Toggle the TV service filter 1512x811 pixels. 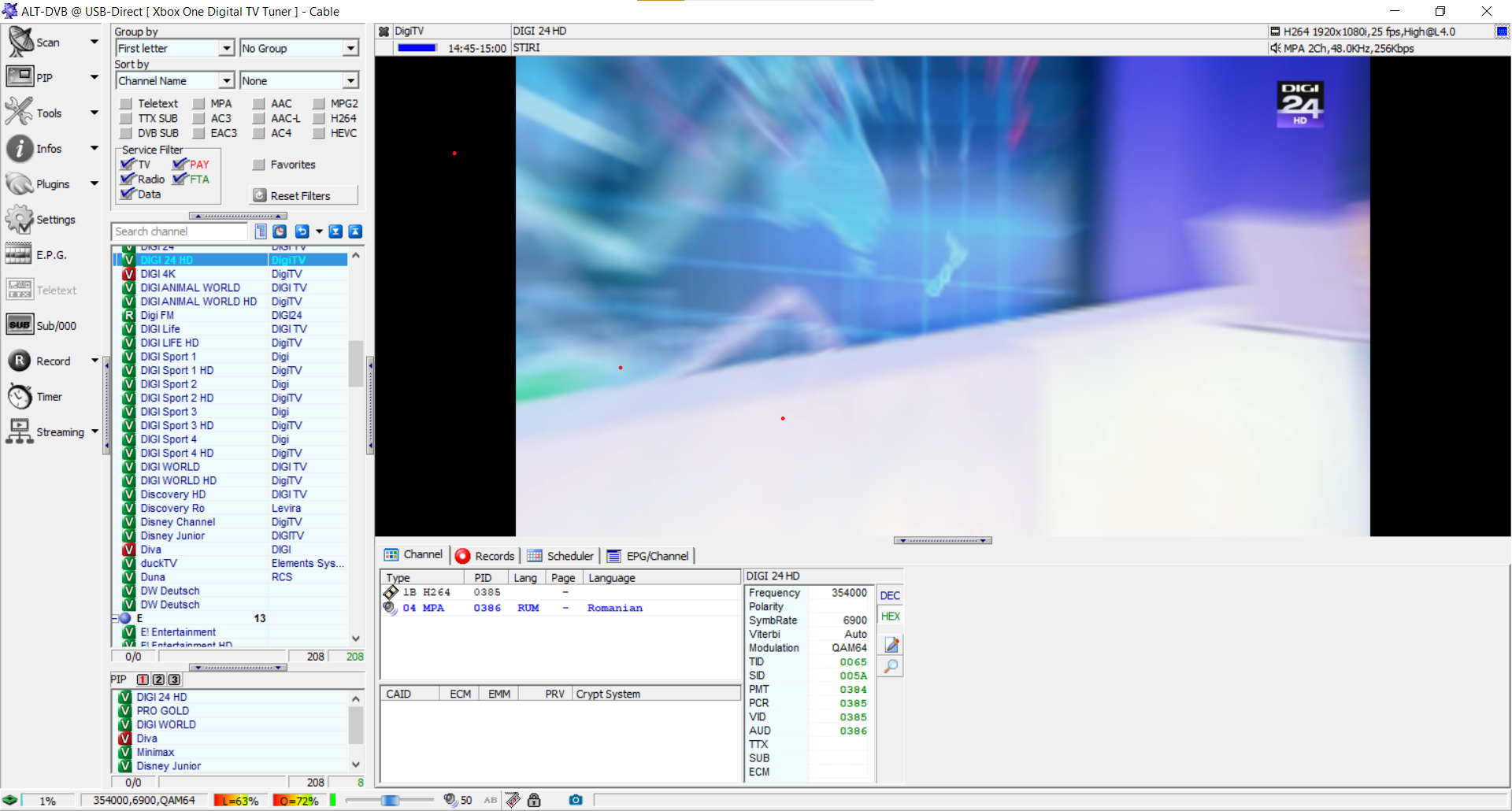click(x=128, y=164)
